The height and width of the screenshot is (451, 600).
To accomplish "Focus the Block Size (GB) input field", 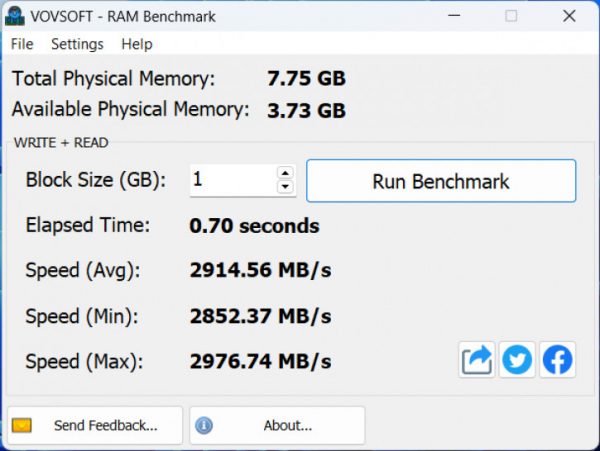I will click(230, 181).
